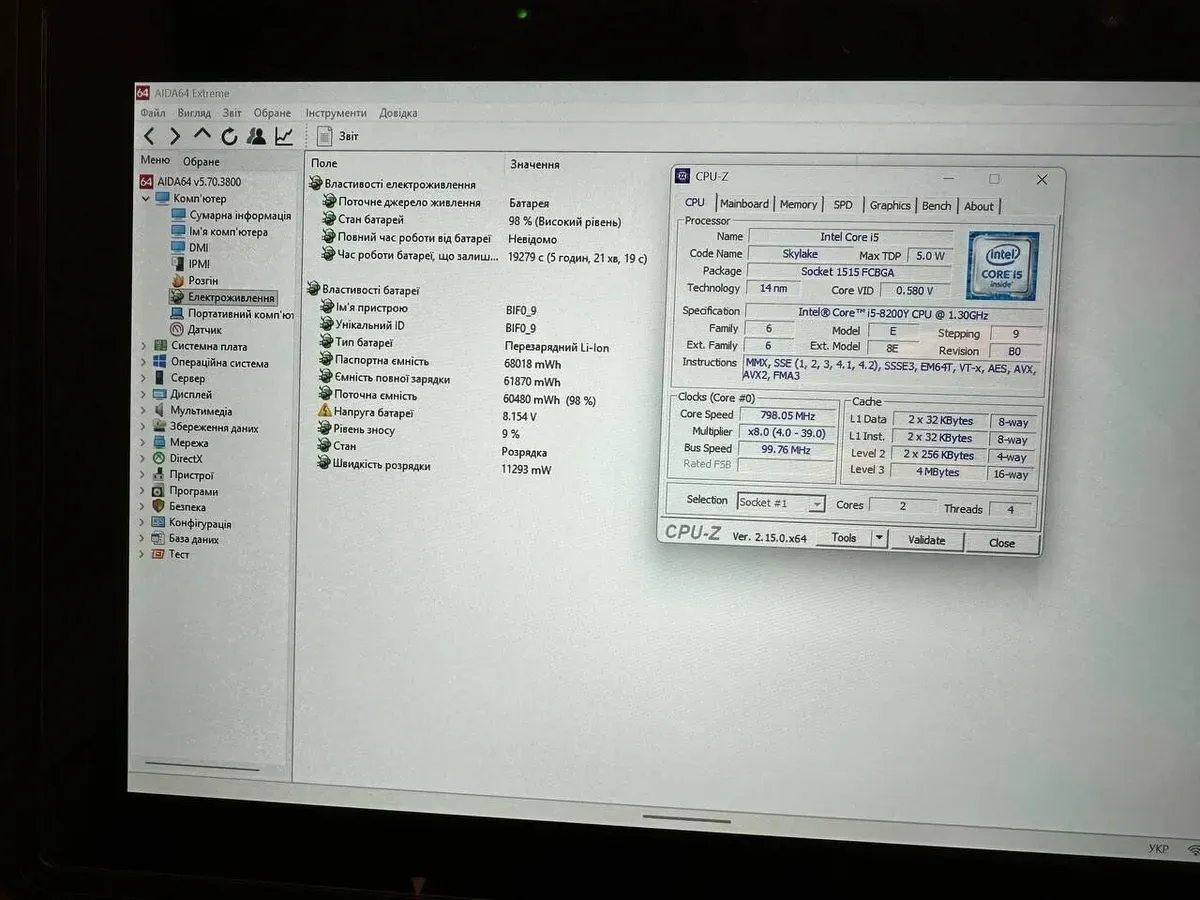Open the Tools dropdown arrow in CPU-Z
Screen dimensions: 1200x900
pos(879,538)
